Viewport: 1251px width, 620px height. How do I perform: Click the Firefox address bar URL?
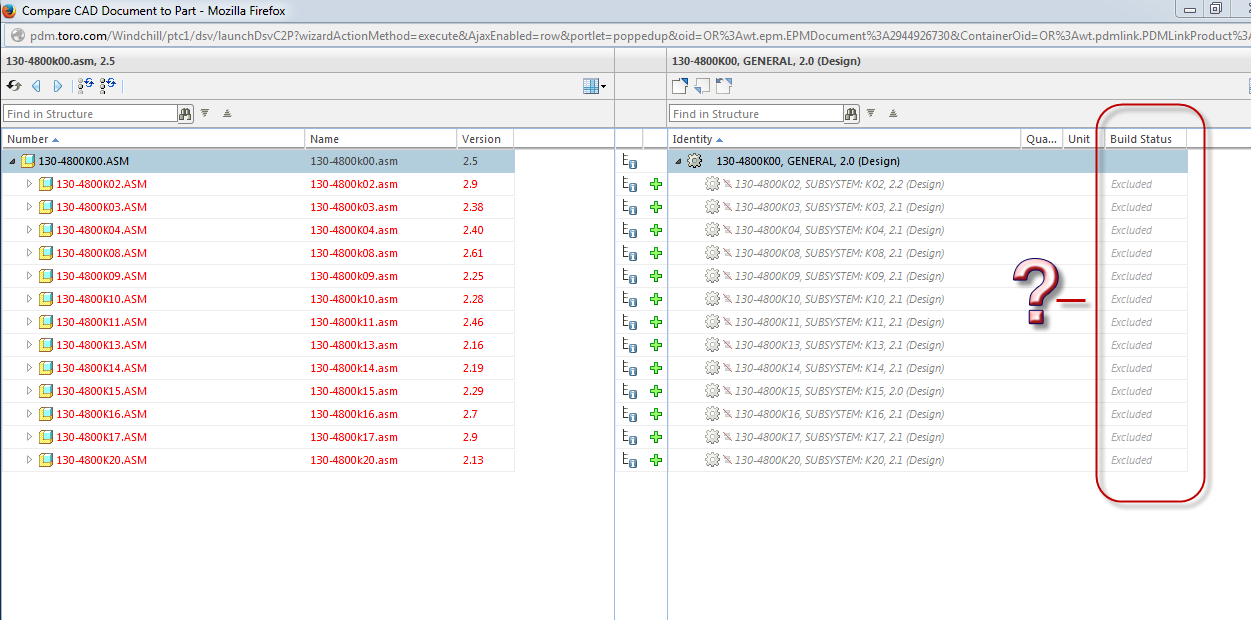coord(620,35)
